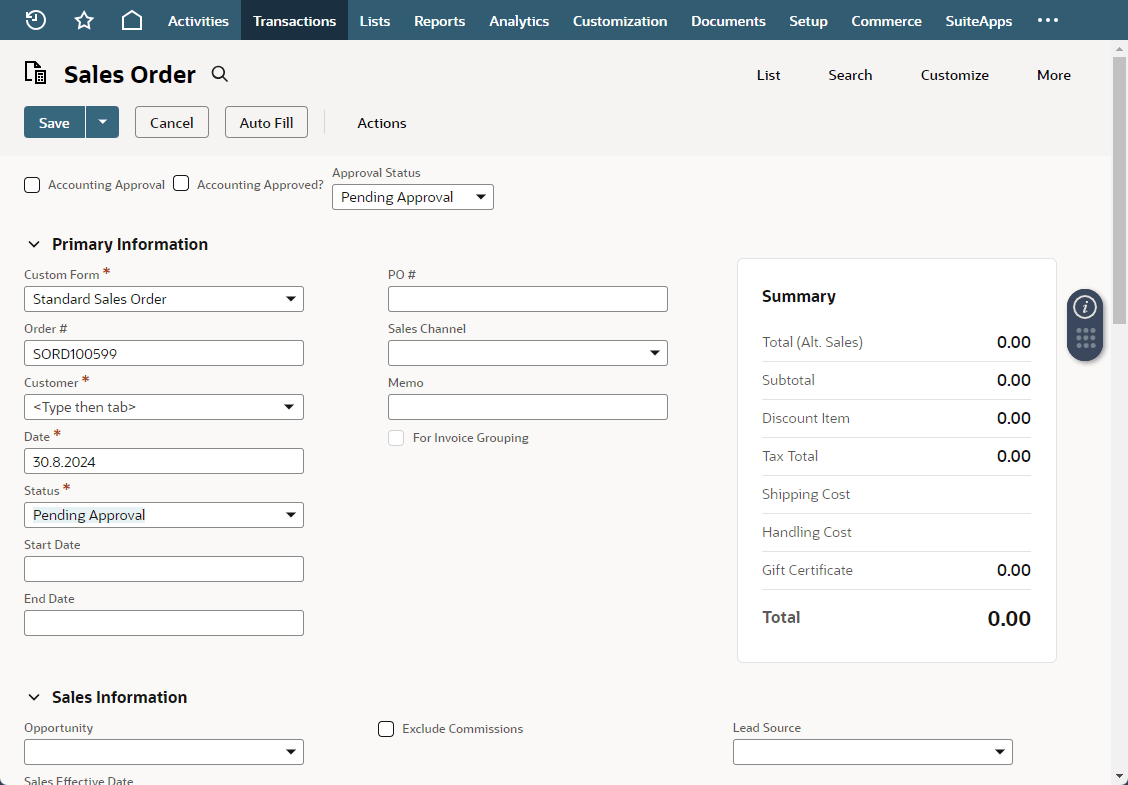Open the feedback info bubble on right edge
The width and height of the screenshot is (1128, 785).
click(x=1085, y=307)
